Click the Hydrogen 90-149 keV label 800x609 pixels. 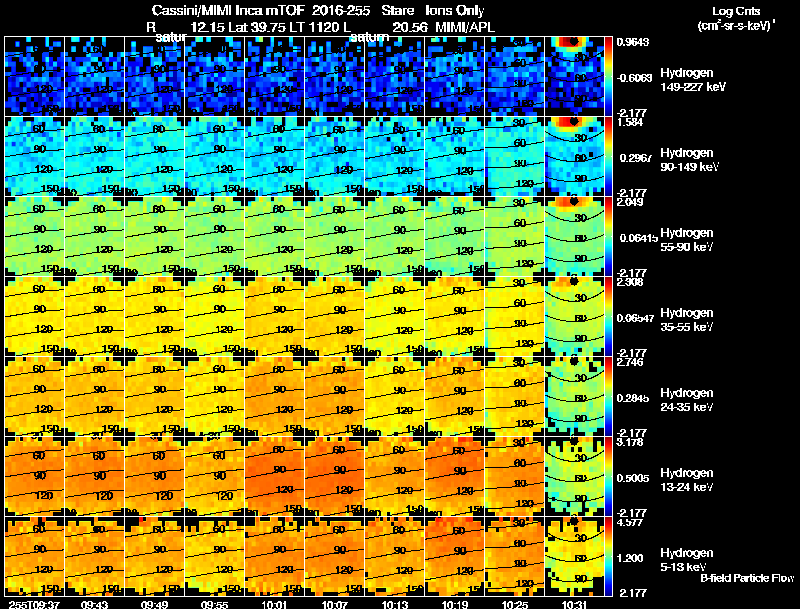689,160
